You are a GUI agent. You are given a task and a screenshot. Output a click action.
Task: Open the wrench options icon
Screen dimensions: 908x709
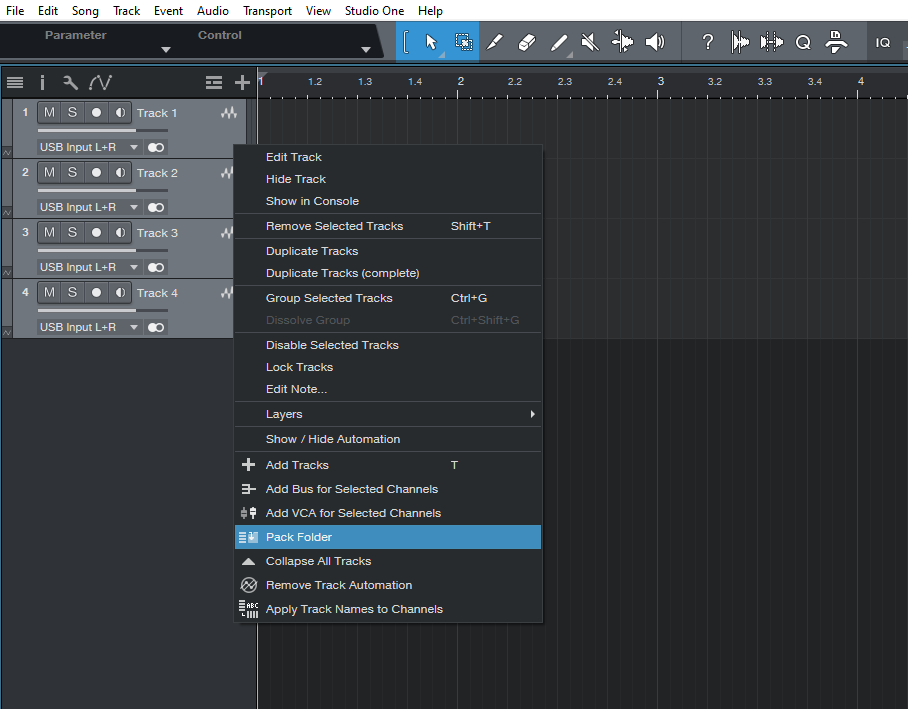70,83
